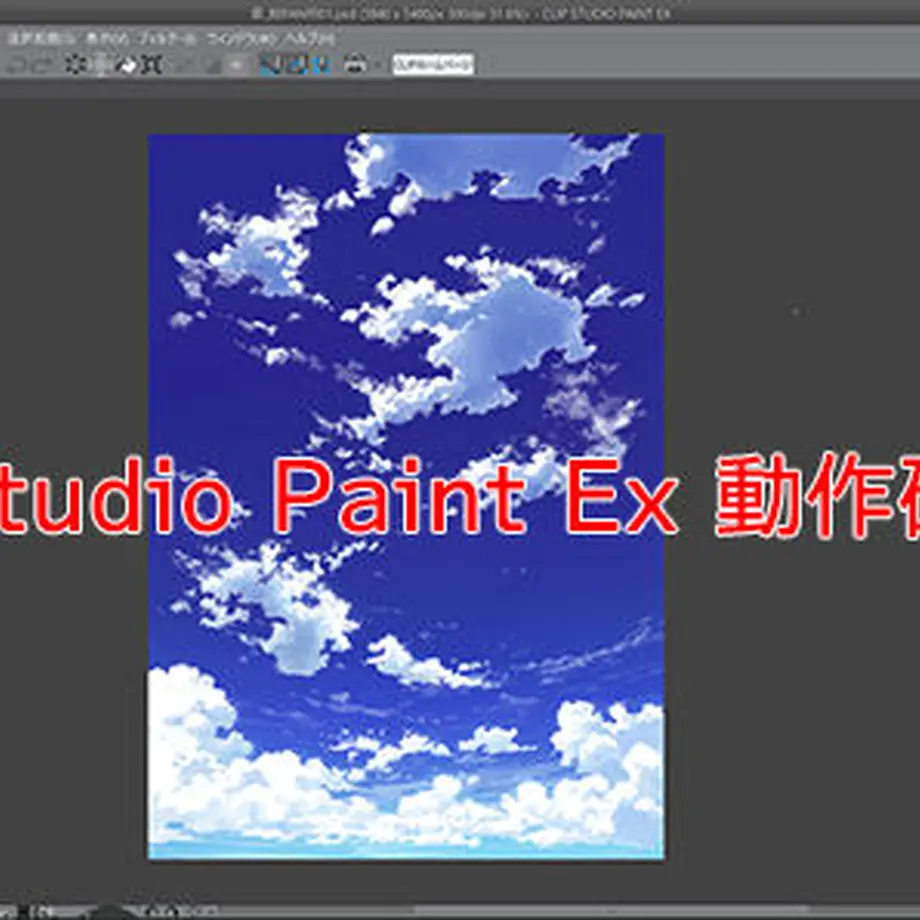Screen dimensions: 920x920
Task: Open the ウィンドウ (Window) menu
Action: (241, 39)
